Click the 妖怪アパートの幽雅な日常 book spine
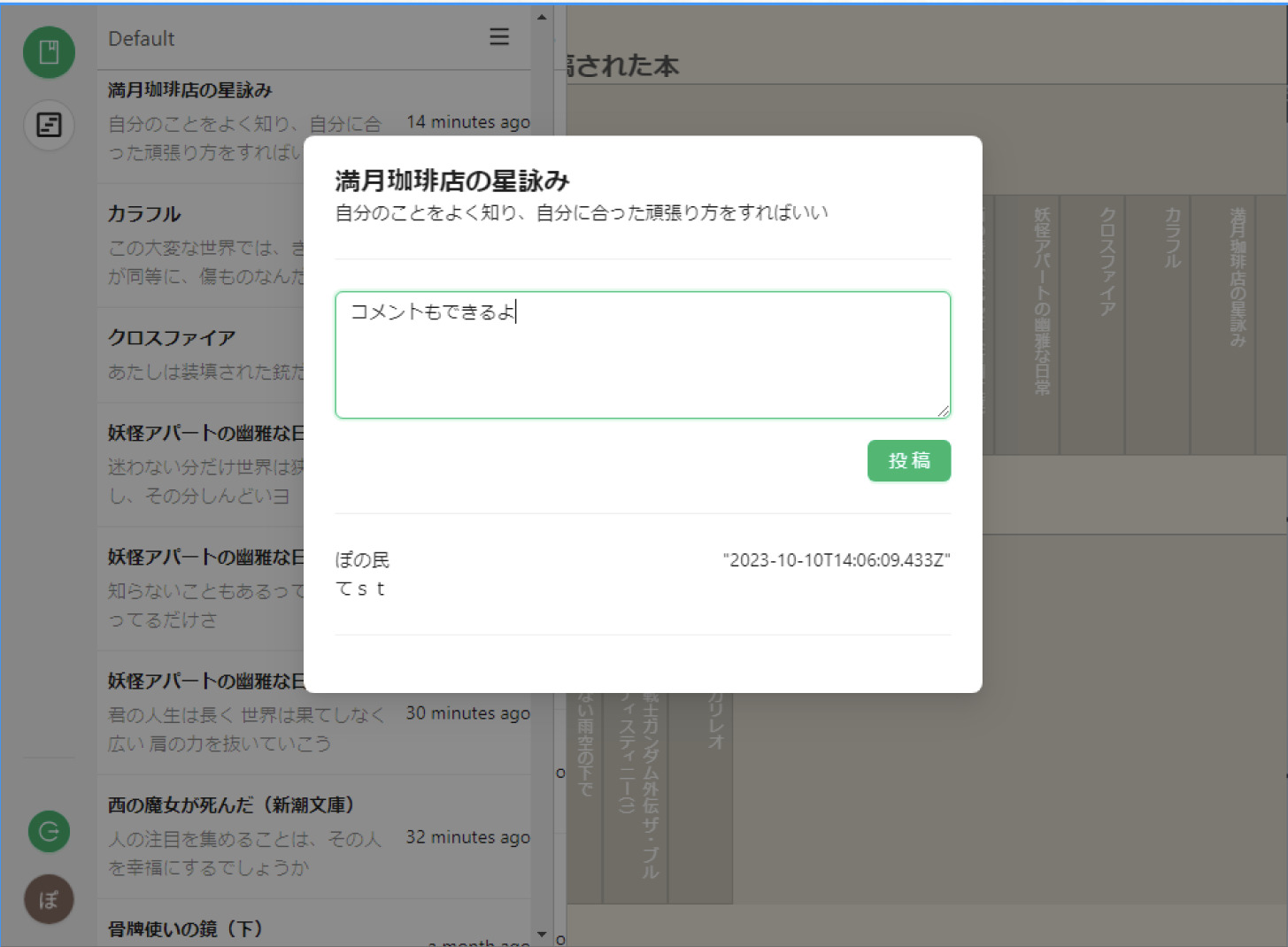 (x=1027, y=325)
